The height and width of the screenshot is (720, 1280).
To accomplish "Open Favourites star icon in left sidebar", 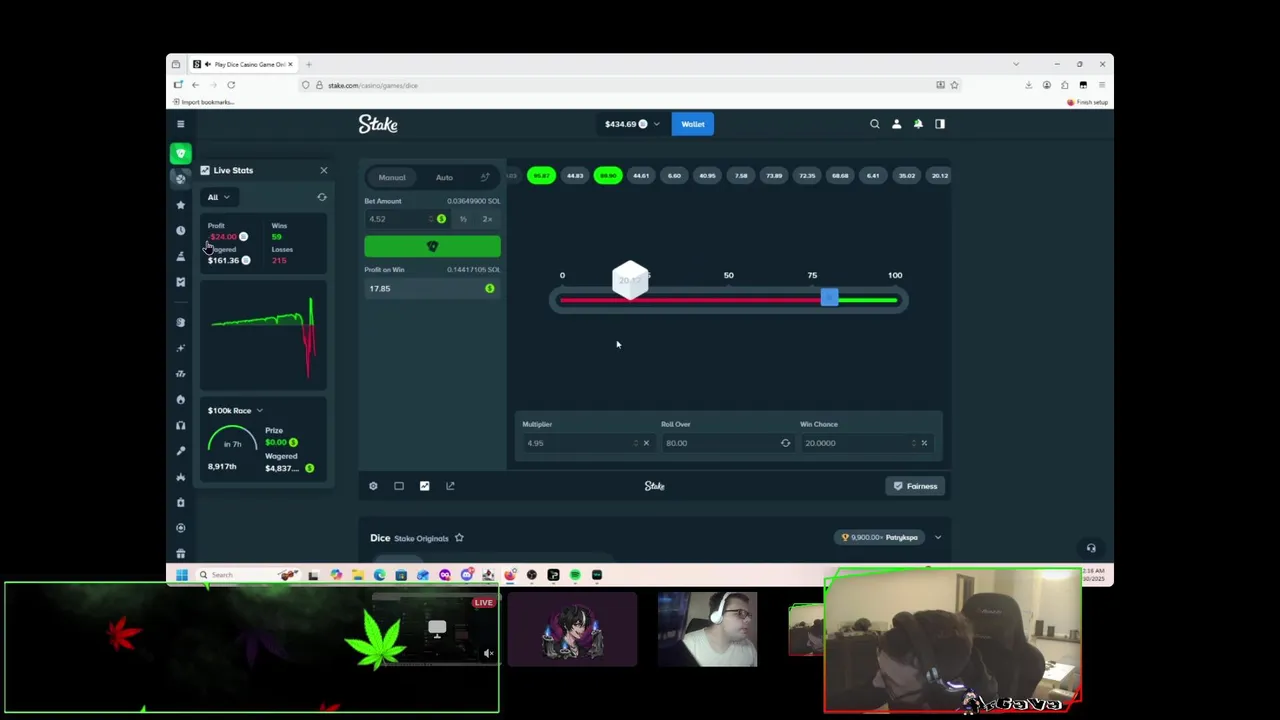I will (x=180, y=204).
